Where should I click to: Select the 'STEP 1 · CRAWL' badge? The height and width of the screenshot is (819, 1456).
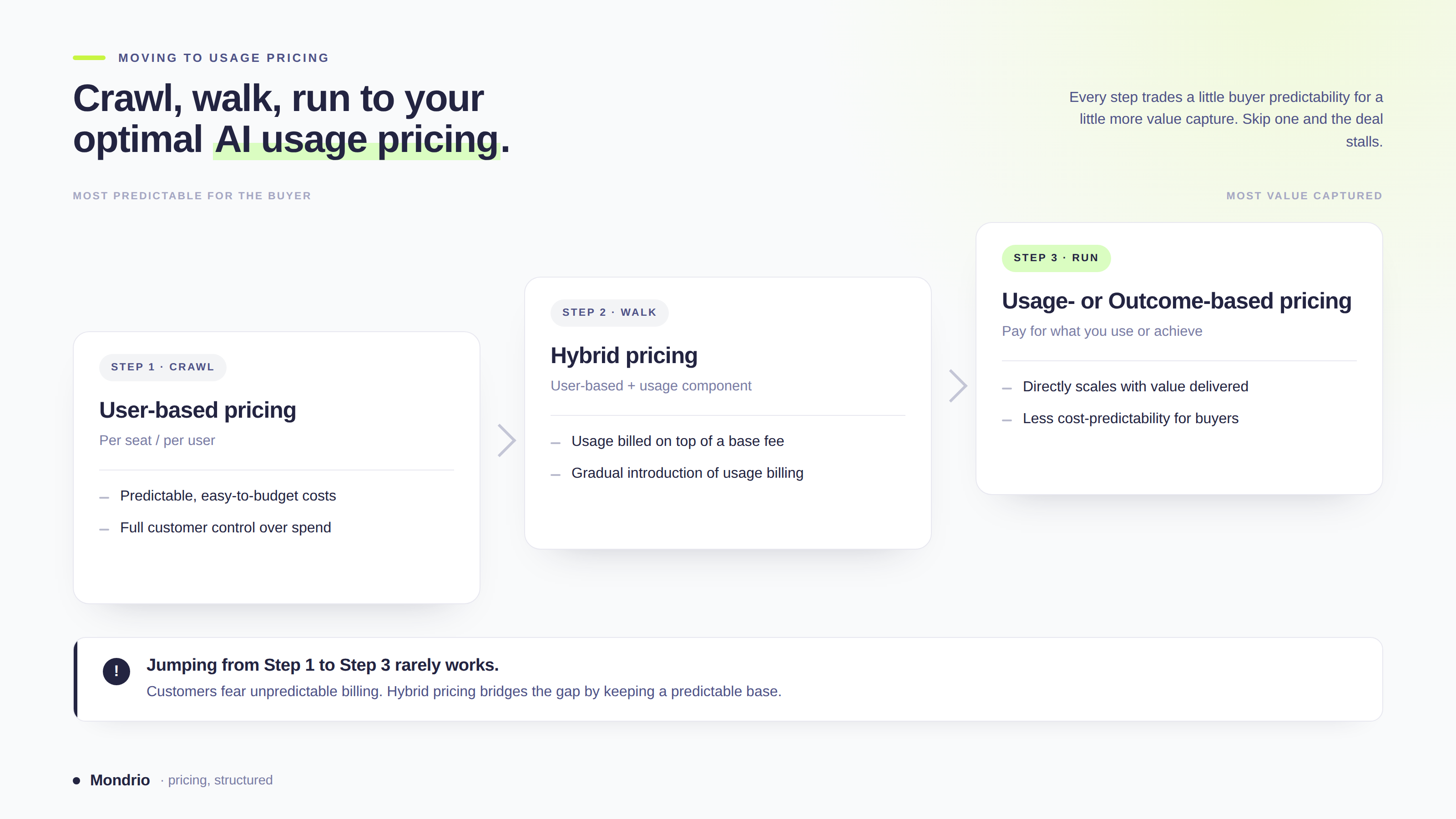click(x=163, y=367)
